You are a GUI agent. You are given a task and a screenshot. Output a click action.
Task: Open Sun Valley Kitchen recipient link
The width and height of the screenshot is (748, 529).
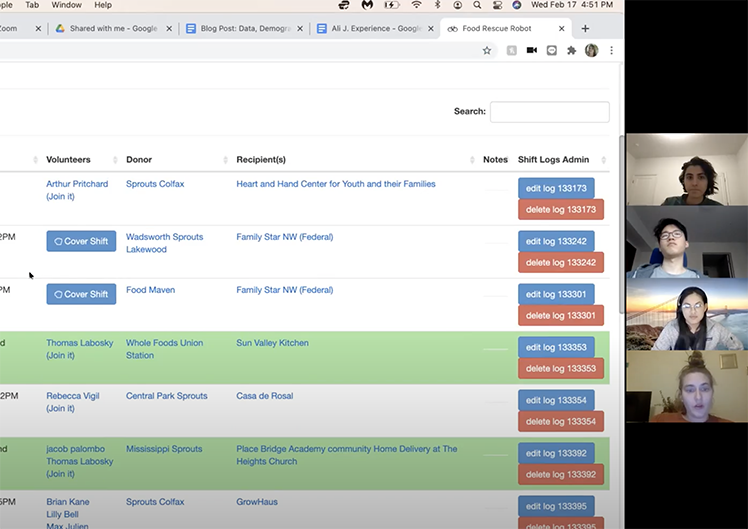(x=272, y=343)
